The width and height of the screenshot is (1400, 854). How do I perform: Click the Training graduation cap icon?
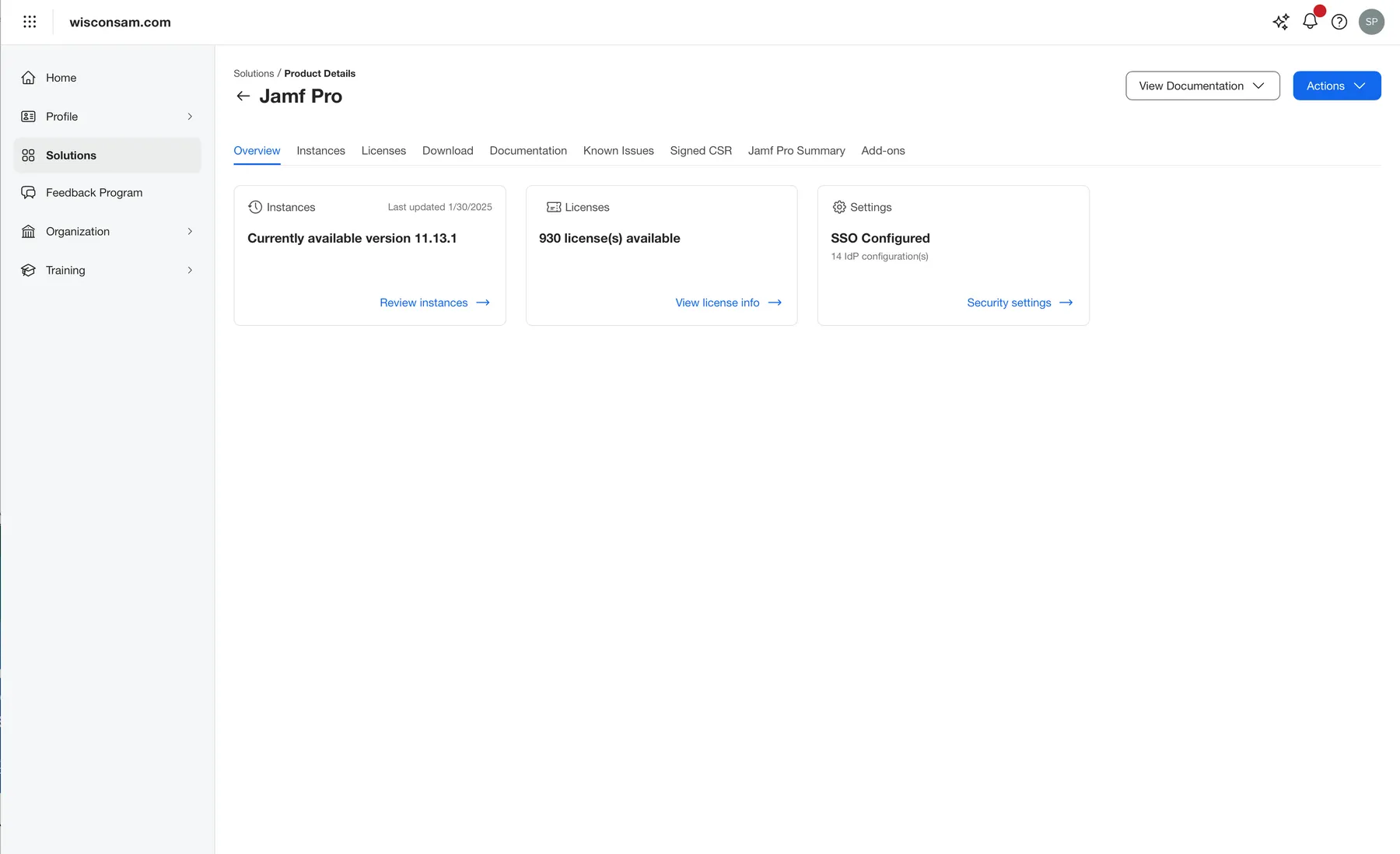(29, 271)
